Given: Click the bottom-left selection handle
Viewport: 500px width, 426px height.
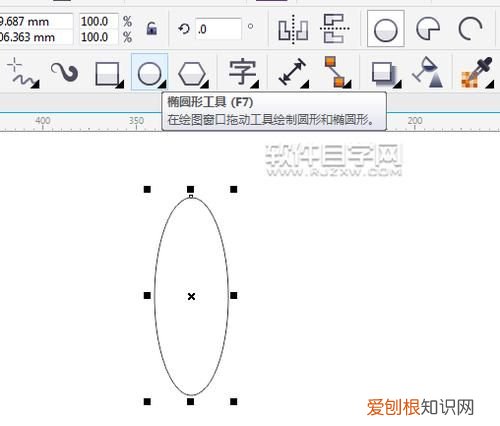Looking at the screenshot, I should (147, 402).
